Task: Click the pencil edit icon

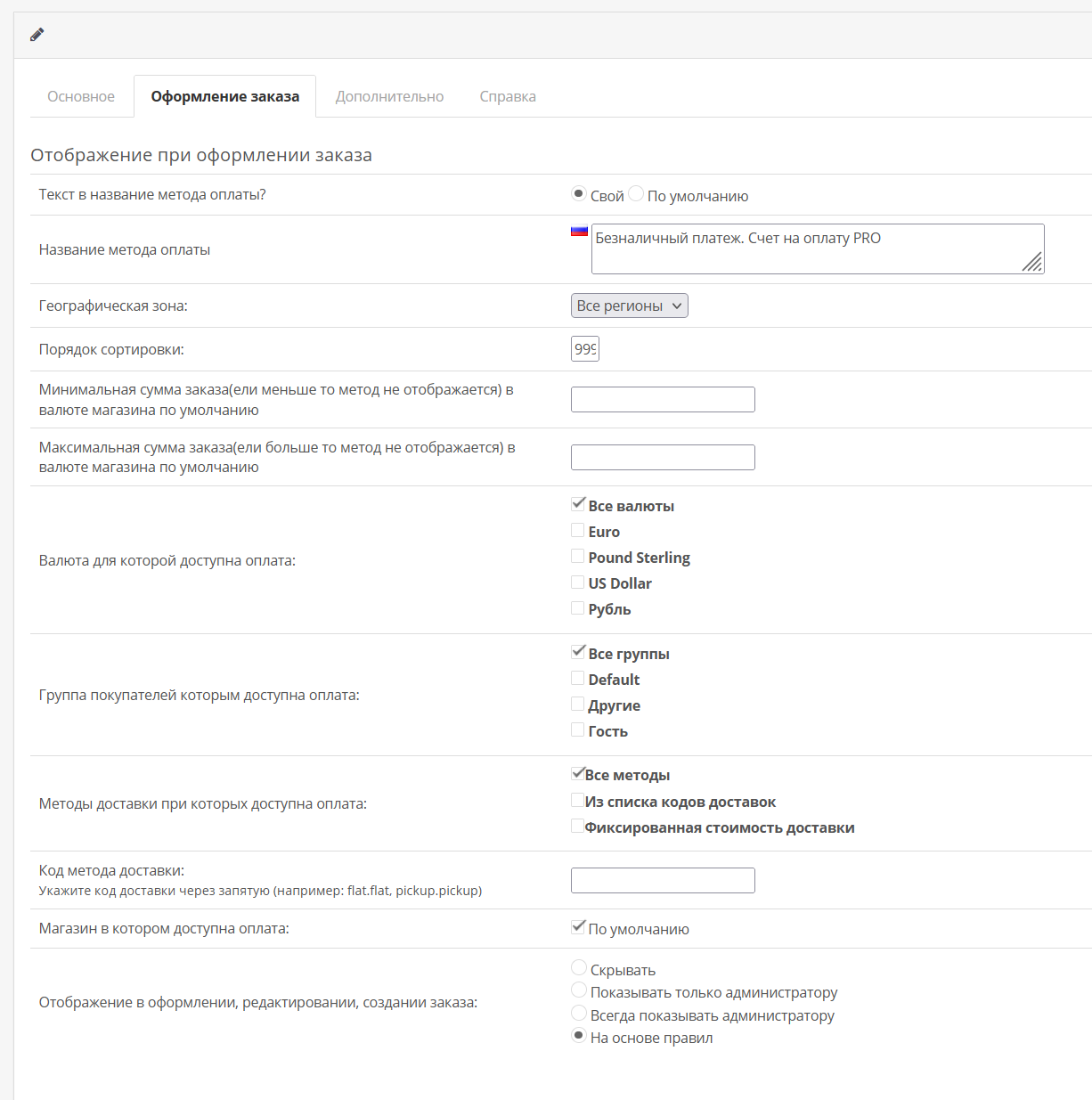Action: point(37,35)
